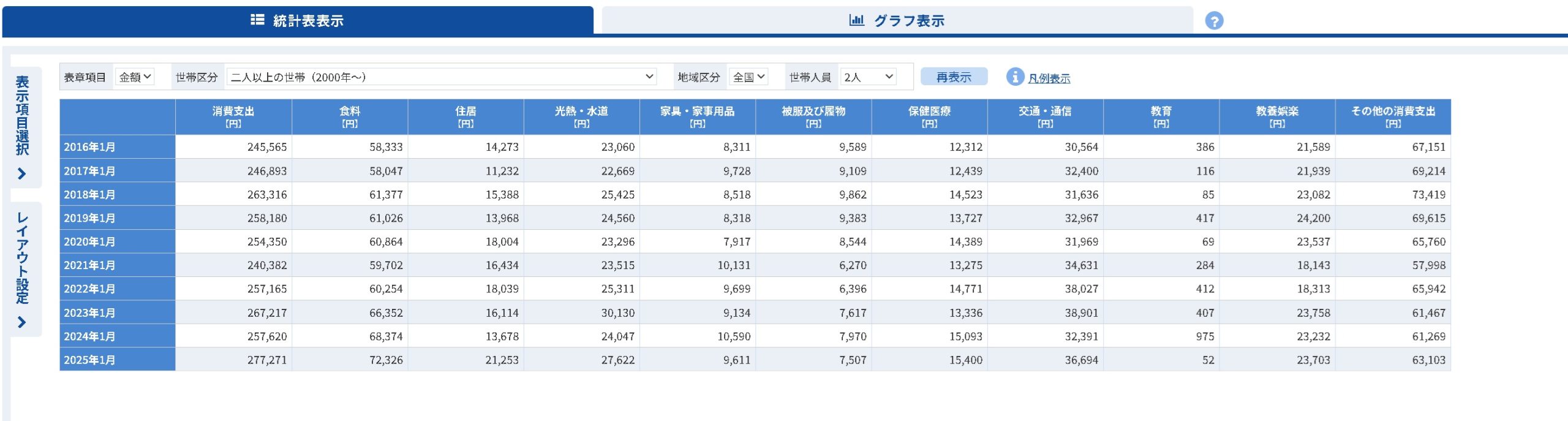Open the 地域区分 全国 dropdown
This screenshot has height=421, width=1568.
(748, 77)
